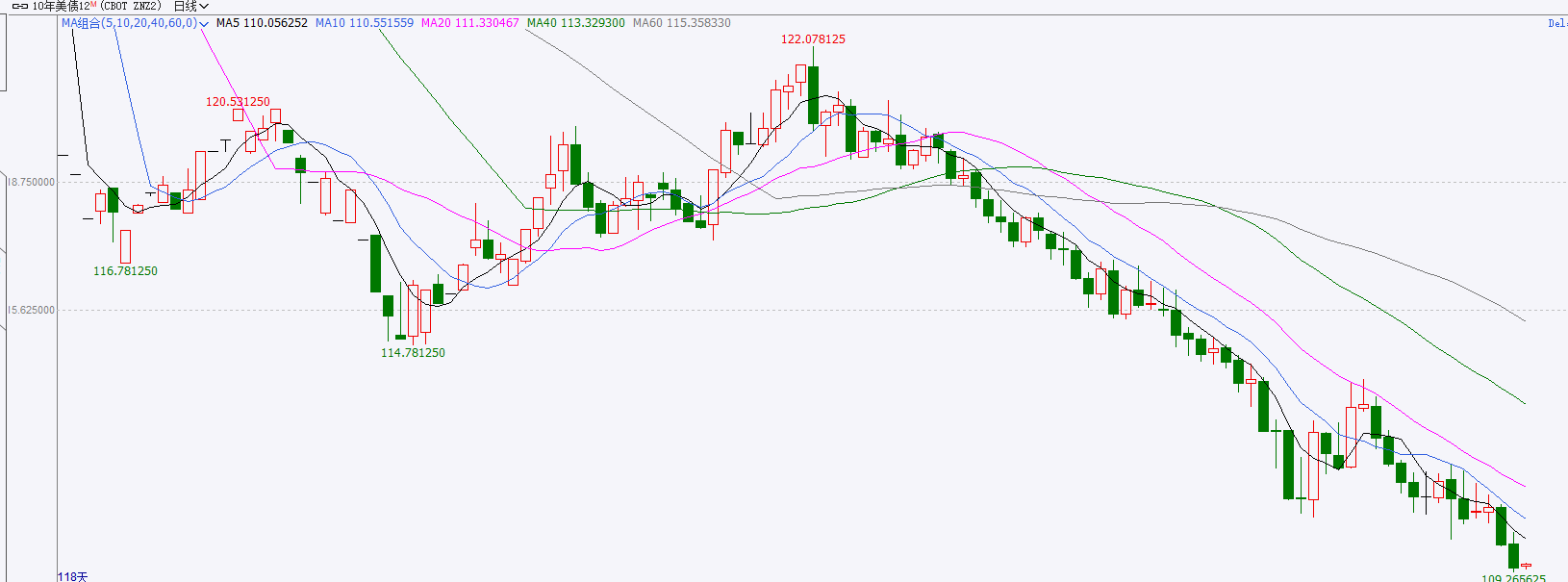Click the link icon beside the contract name
Screen dimensions: 1568x582
19,6
